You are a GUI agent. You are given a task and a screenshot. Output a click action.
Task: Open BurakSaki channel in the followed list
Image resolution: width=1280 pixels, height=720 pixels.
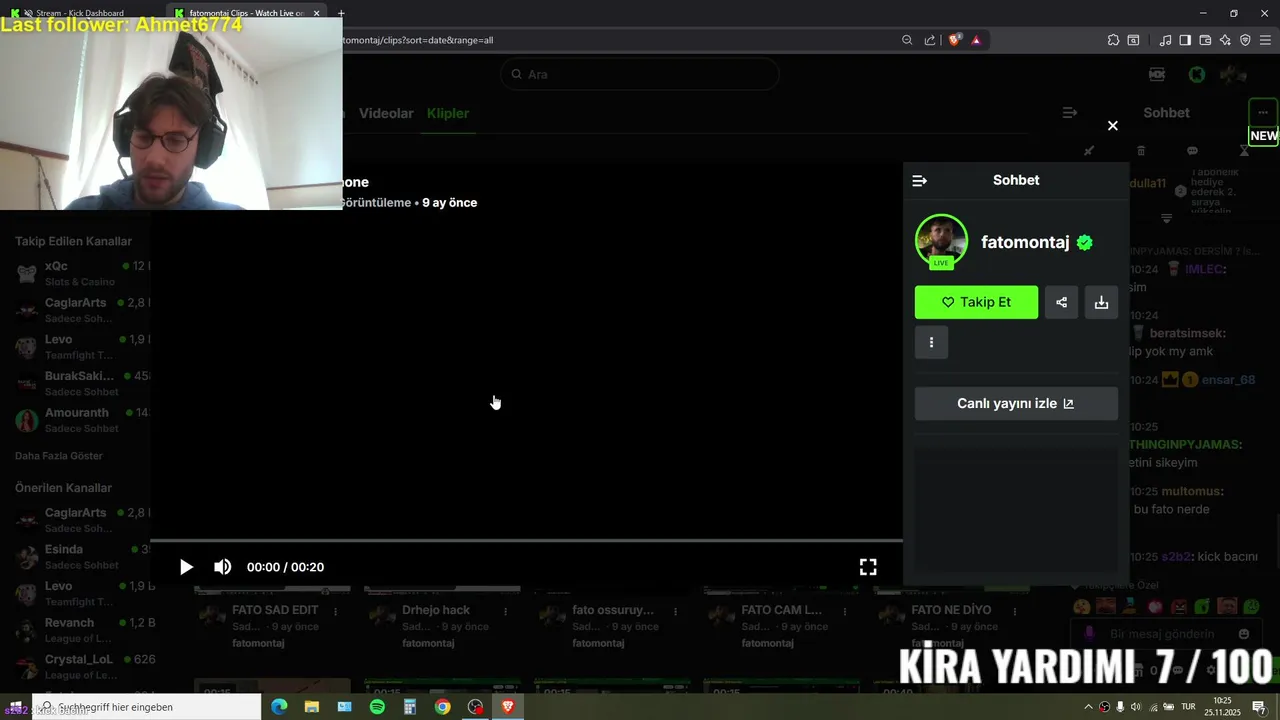point(82,383)
